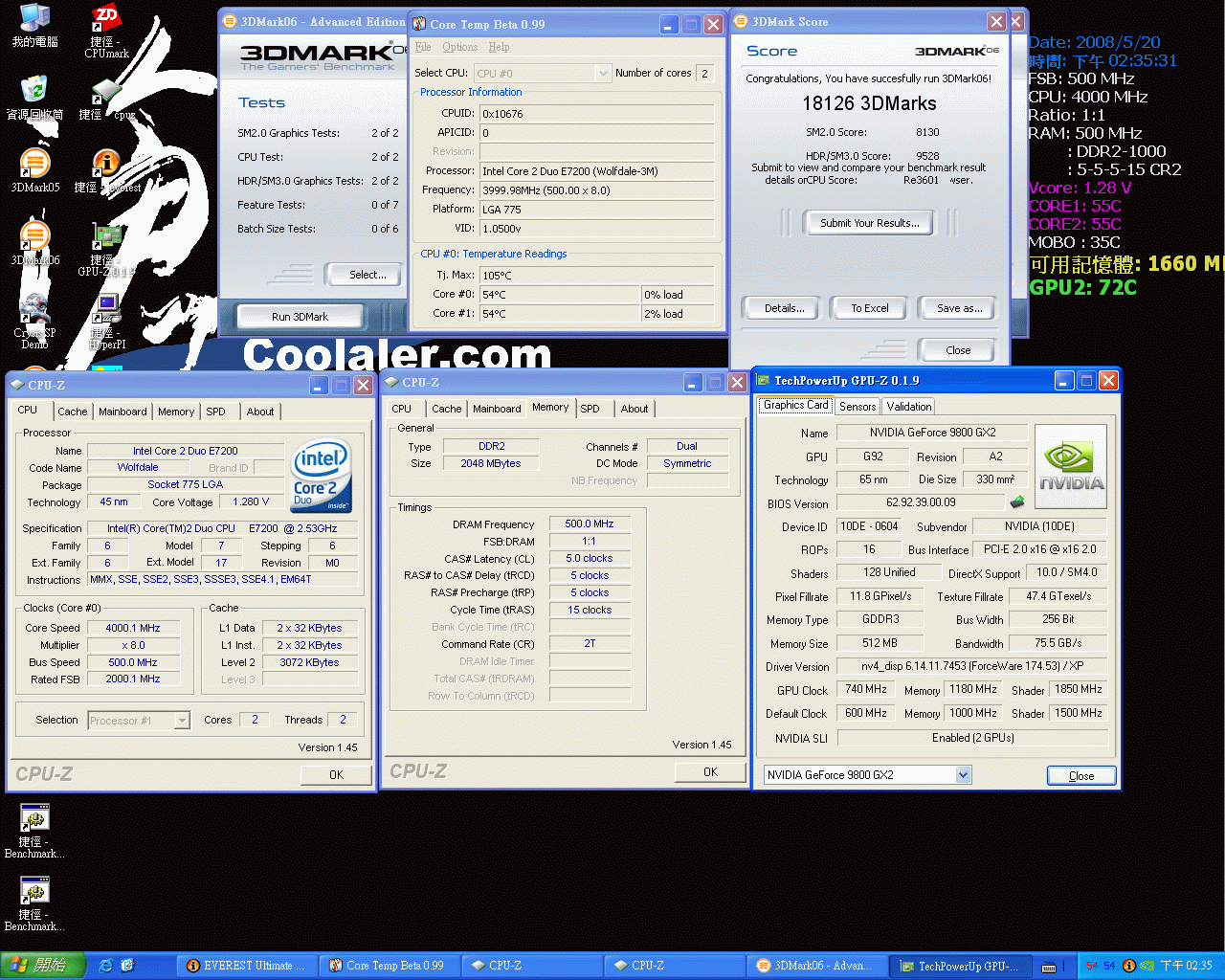
Task: Open CPU tab in right CPU-Z window
Action: click(x=402, y=409)
